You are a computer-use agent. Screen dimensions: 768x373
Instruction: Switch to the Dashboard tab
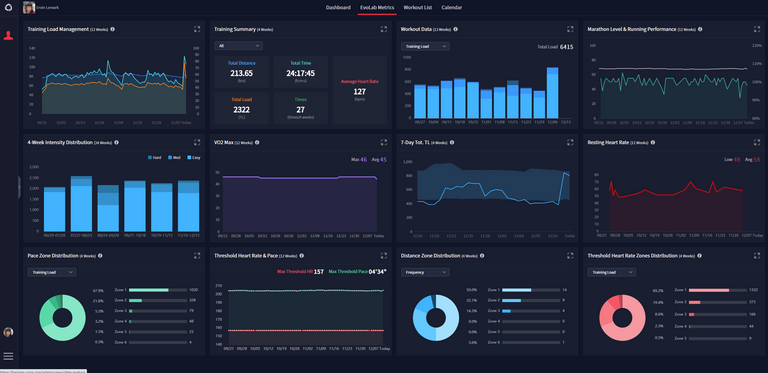click(x=338, y=7)
